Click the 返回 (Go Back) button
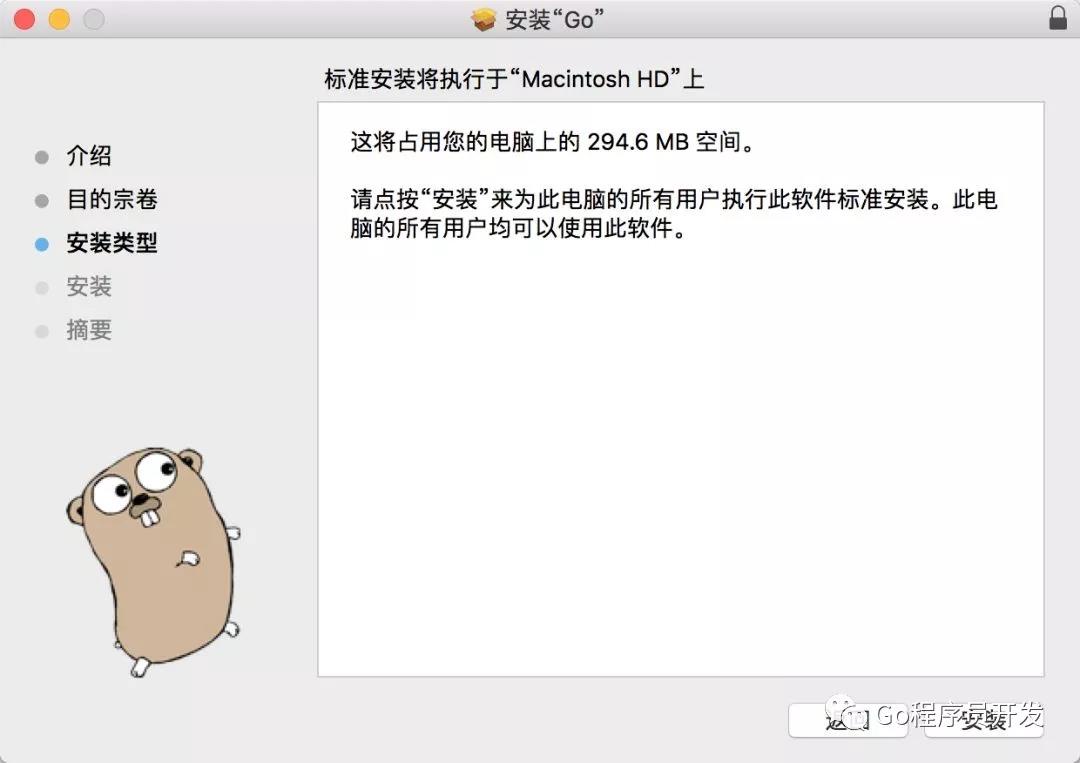The height and width of the screenshot is (763, 1080). [848, 720]
